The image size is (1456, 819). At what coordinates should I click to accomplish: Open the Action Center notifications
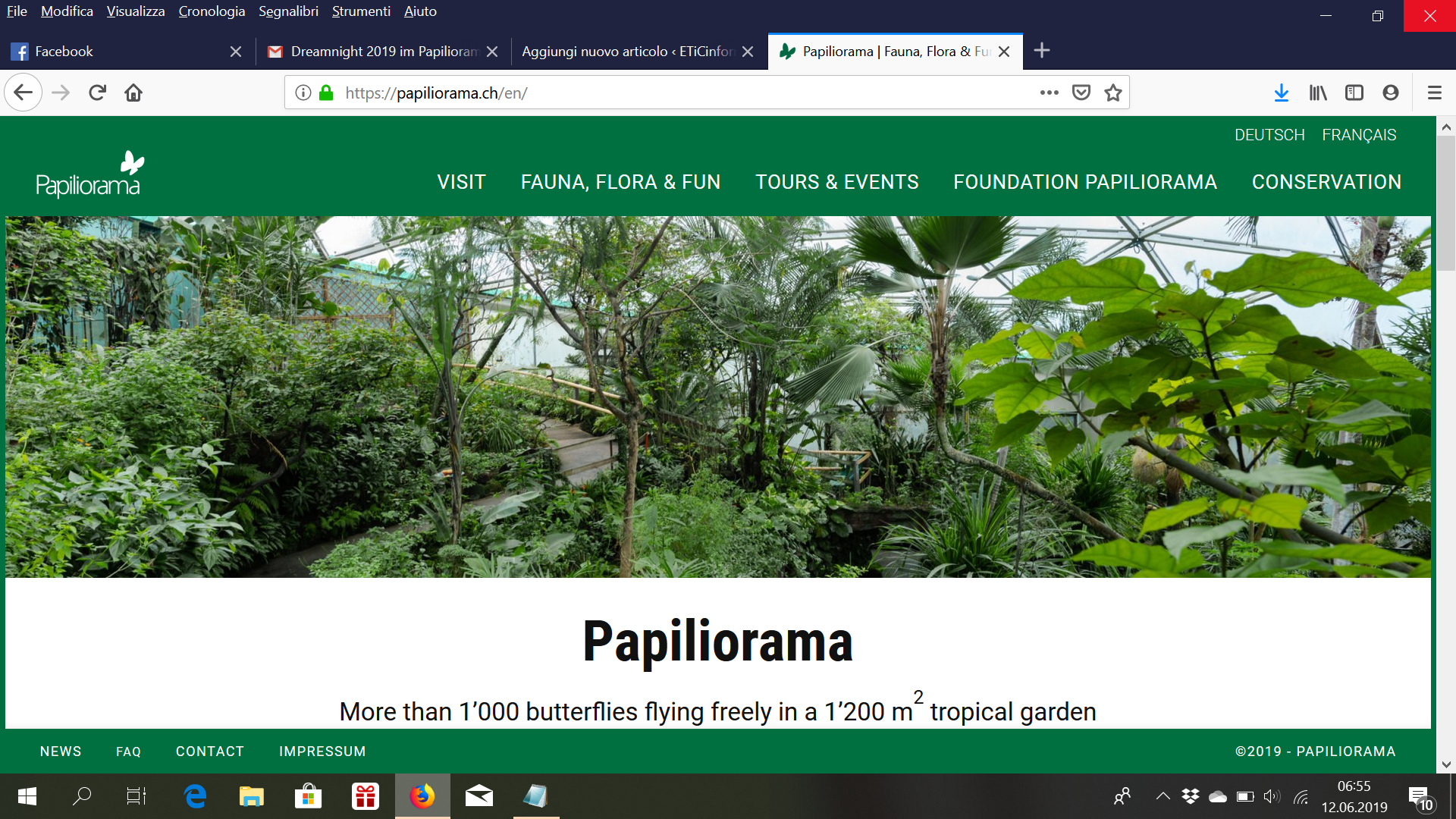coord(1421,798)
